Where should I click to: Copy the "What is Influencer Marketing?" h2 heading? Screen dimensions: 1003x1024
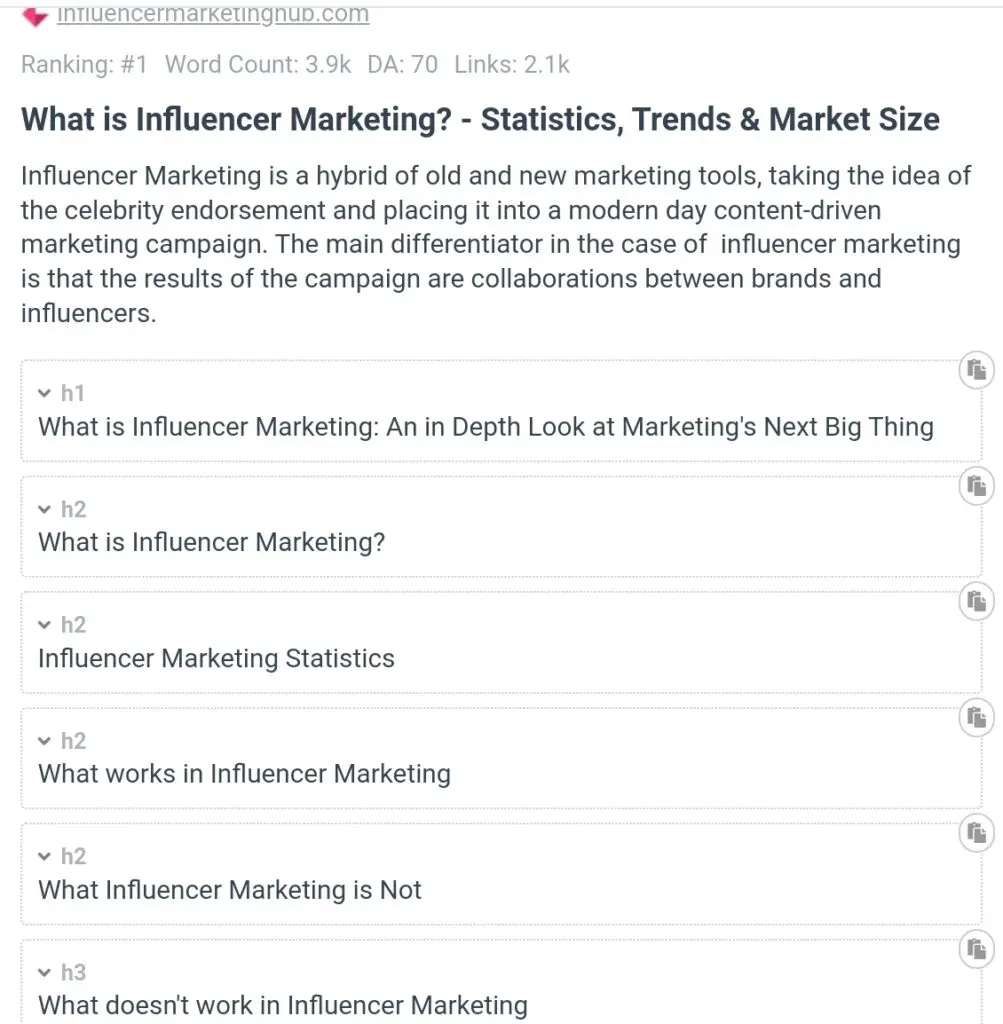[976, 486]
